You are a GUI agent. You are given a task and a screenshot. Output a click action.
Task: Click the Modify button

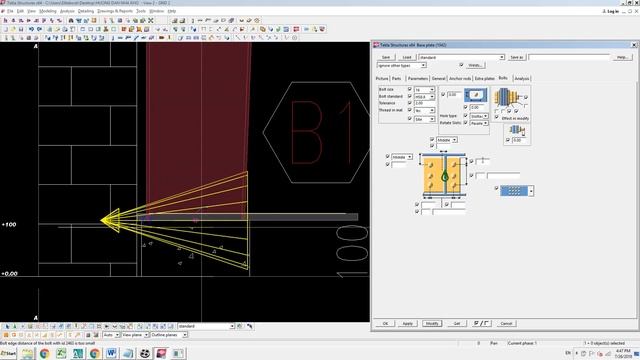[x=432, y=323]
